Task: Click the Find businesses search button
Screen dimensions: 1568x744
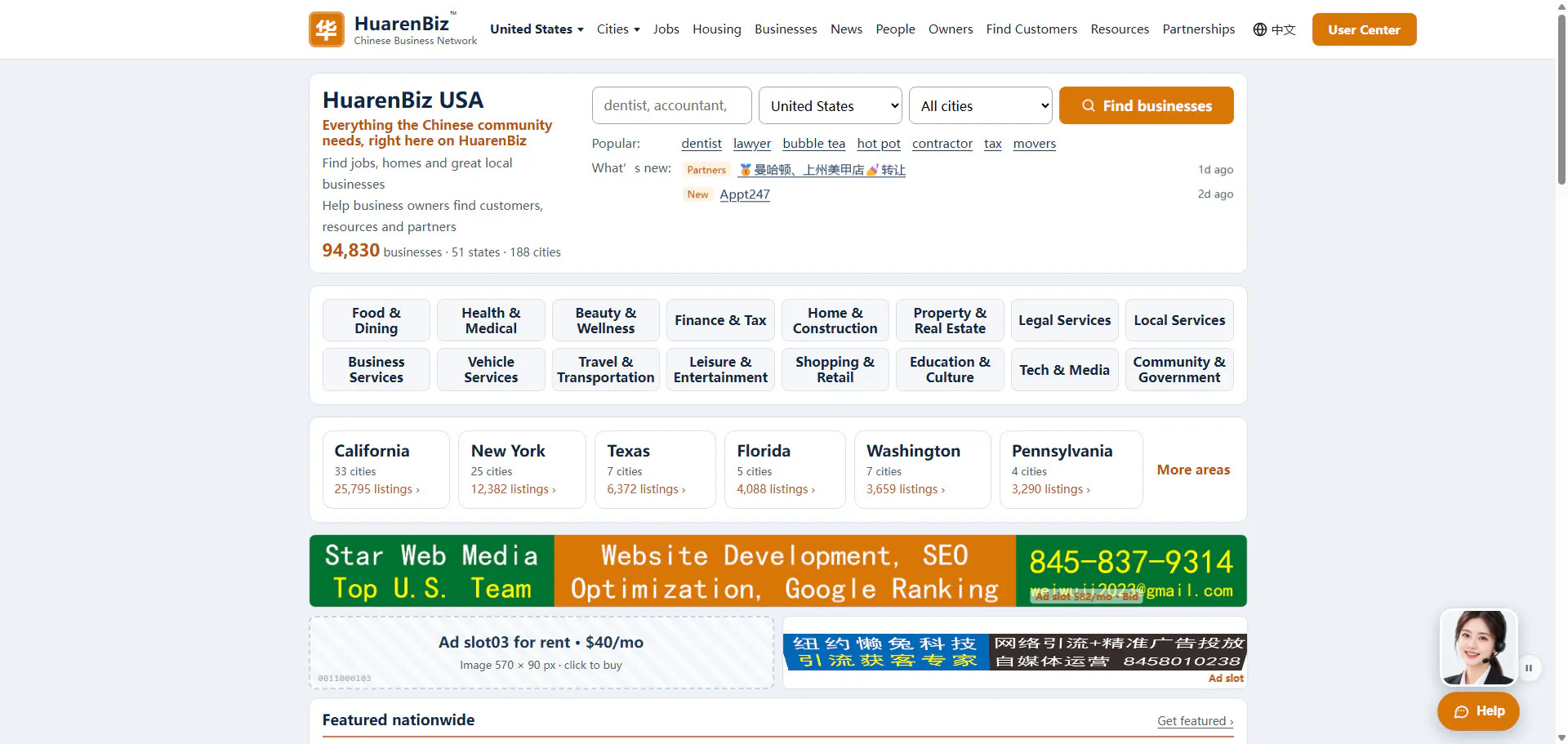Action: point(1146,105)
